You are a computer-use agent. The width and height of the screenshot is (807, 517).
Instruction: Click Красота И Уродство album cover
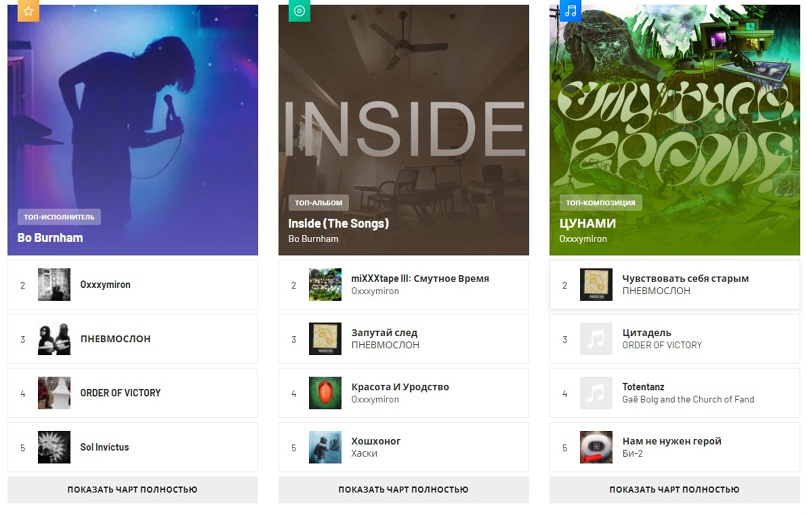[325, 393]
